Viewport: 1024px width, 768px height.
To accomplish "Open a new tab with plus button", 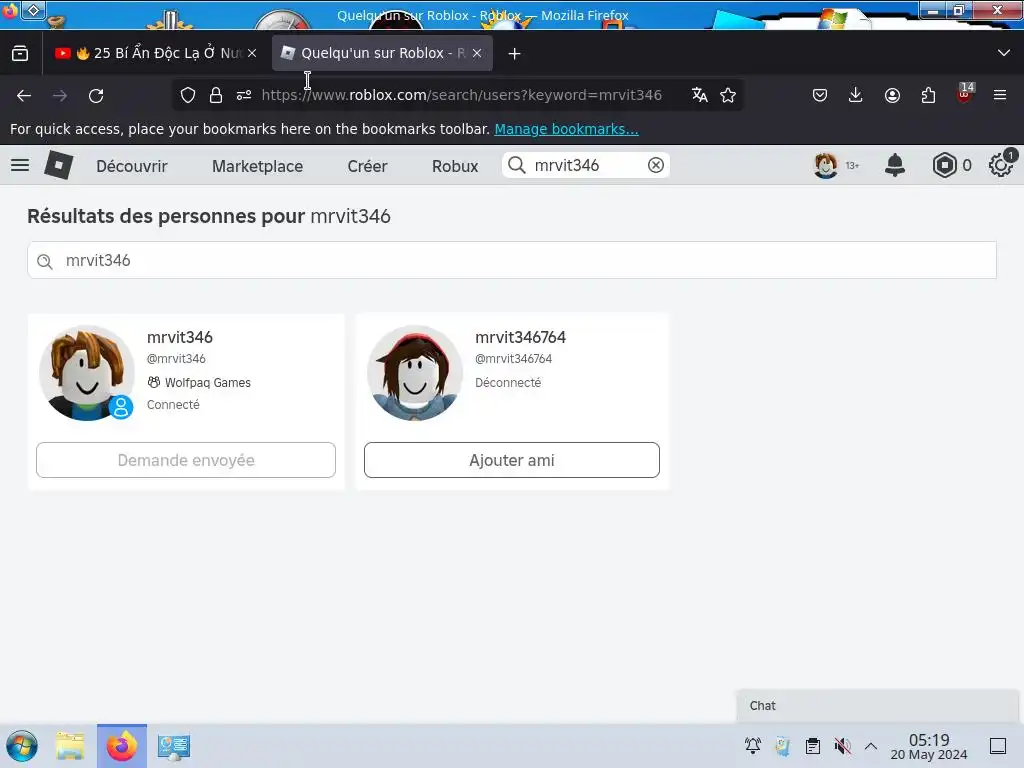I will click(x=515, y=54).
